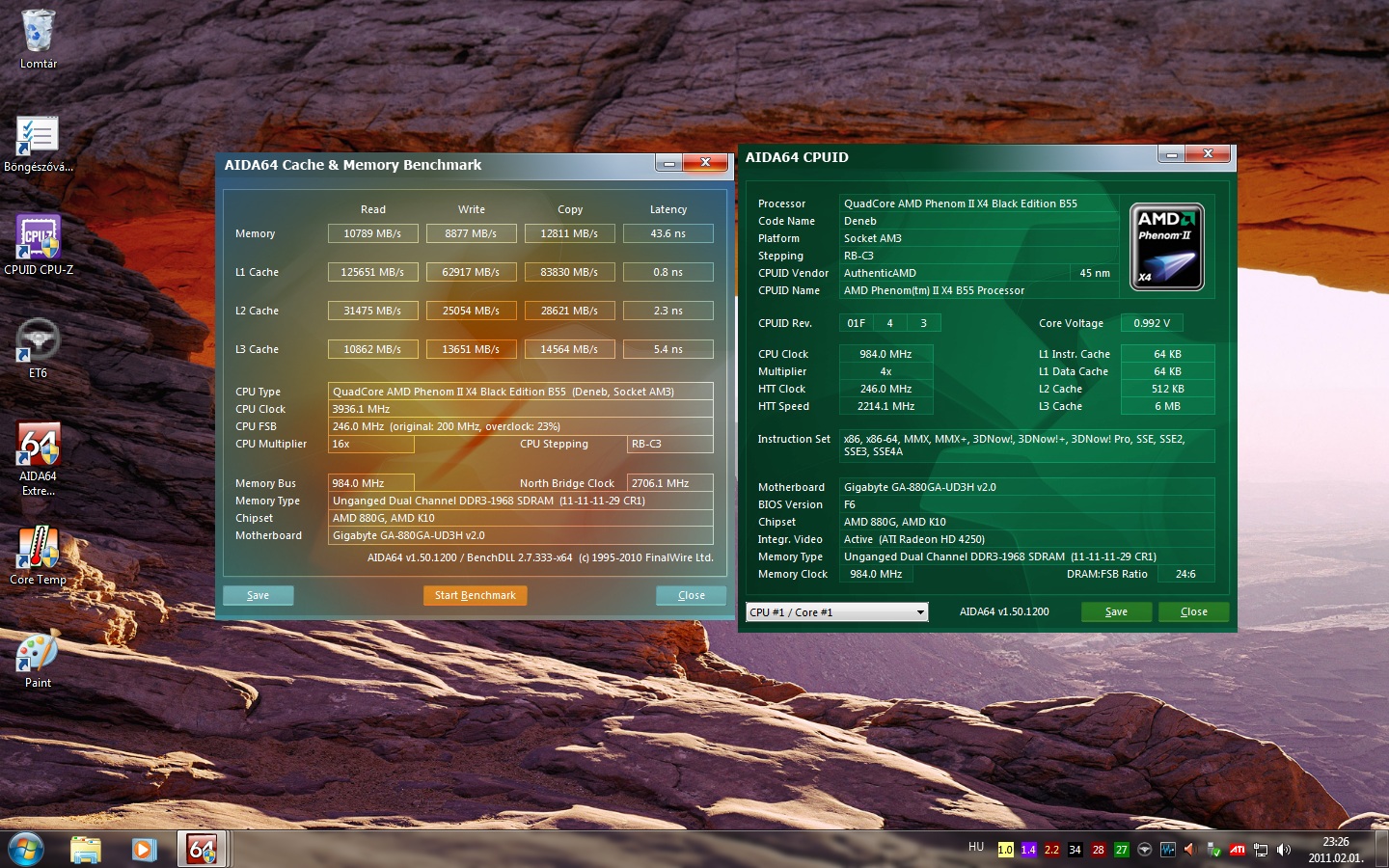Click the Show Desktop strip on the taskbar
The height and width of the screenshot is (868, 1389).
1381,850
